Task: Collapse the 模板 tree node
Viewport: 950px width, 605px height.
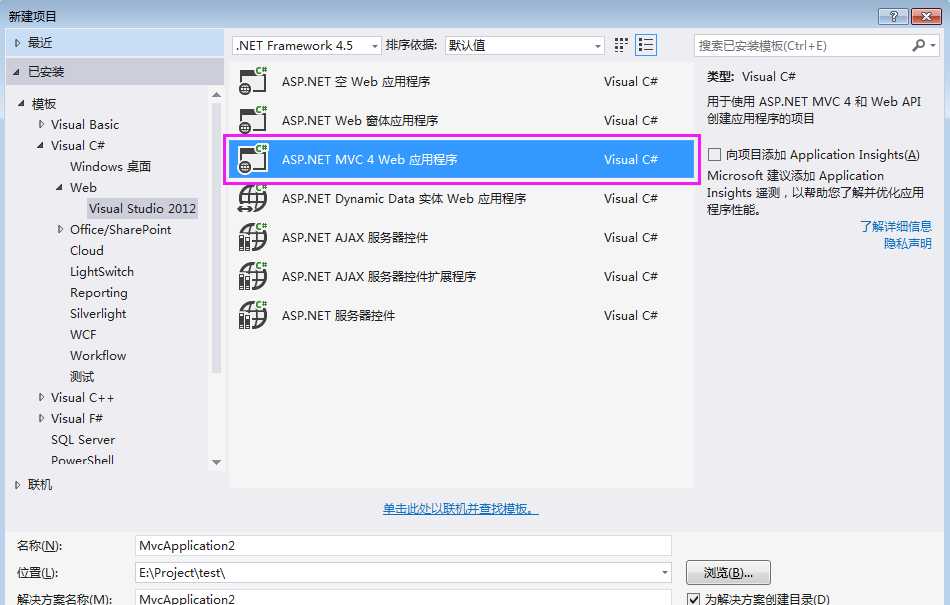Action: tap(21, 104)
